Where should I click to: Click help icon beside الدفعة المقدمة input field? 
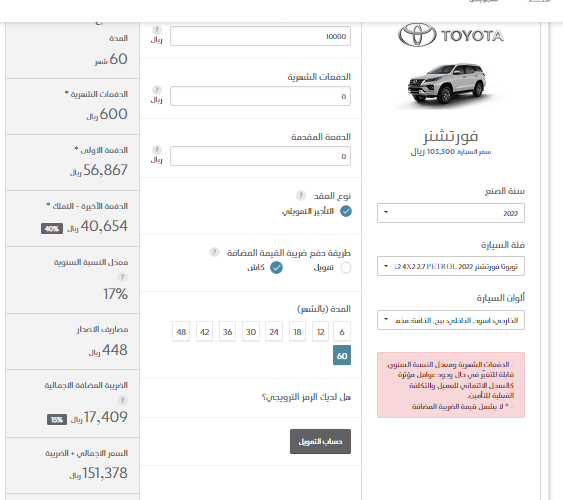pos(157,150)
